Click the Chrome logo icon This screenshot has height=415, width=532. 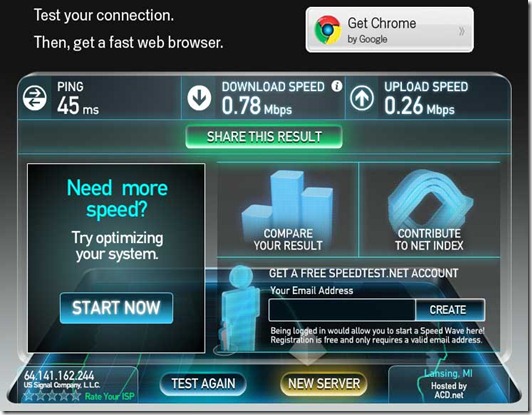pos(327,30)
